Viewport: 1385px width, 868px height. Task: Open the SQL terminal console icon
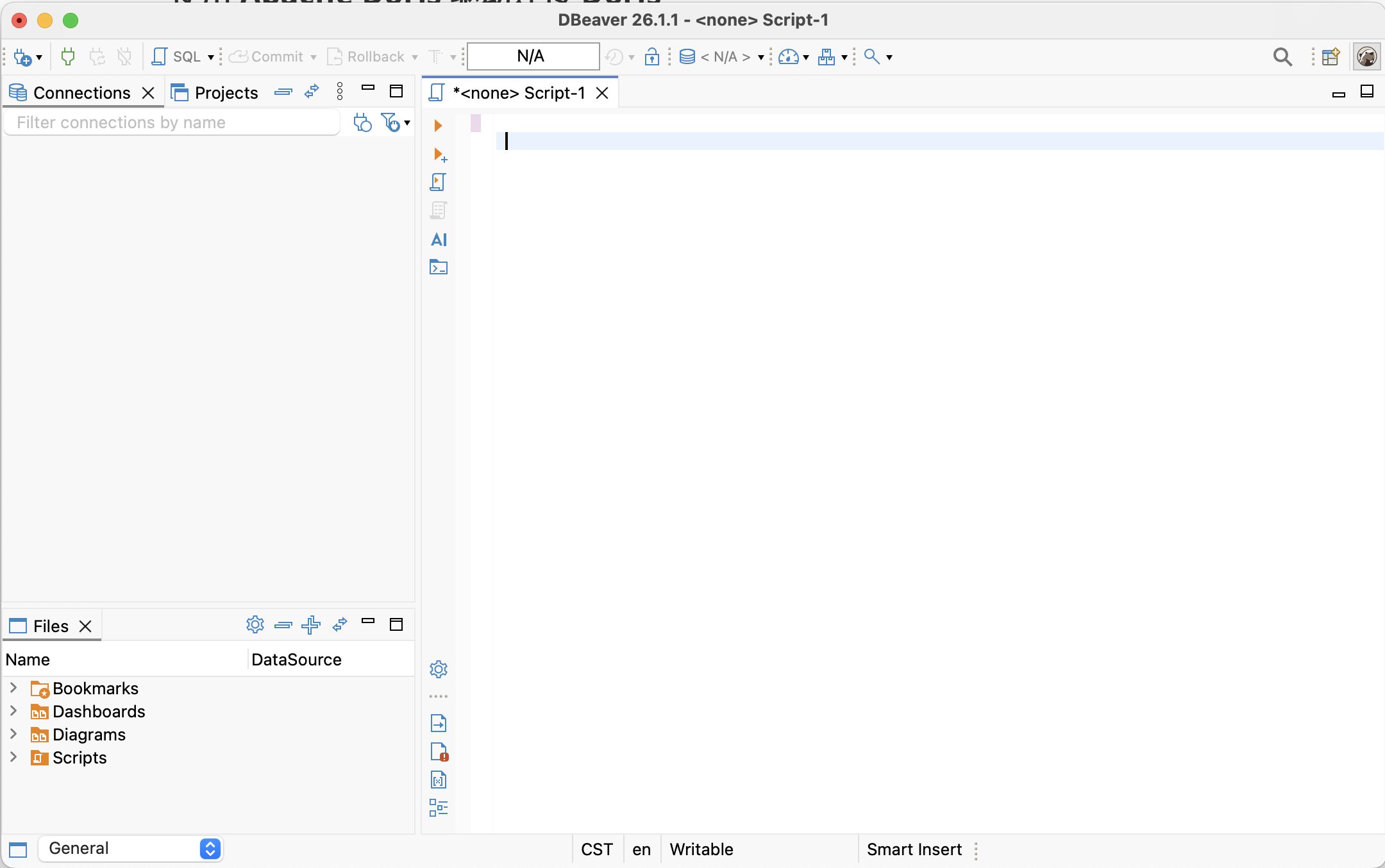coord(439,267)
